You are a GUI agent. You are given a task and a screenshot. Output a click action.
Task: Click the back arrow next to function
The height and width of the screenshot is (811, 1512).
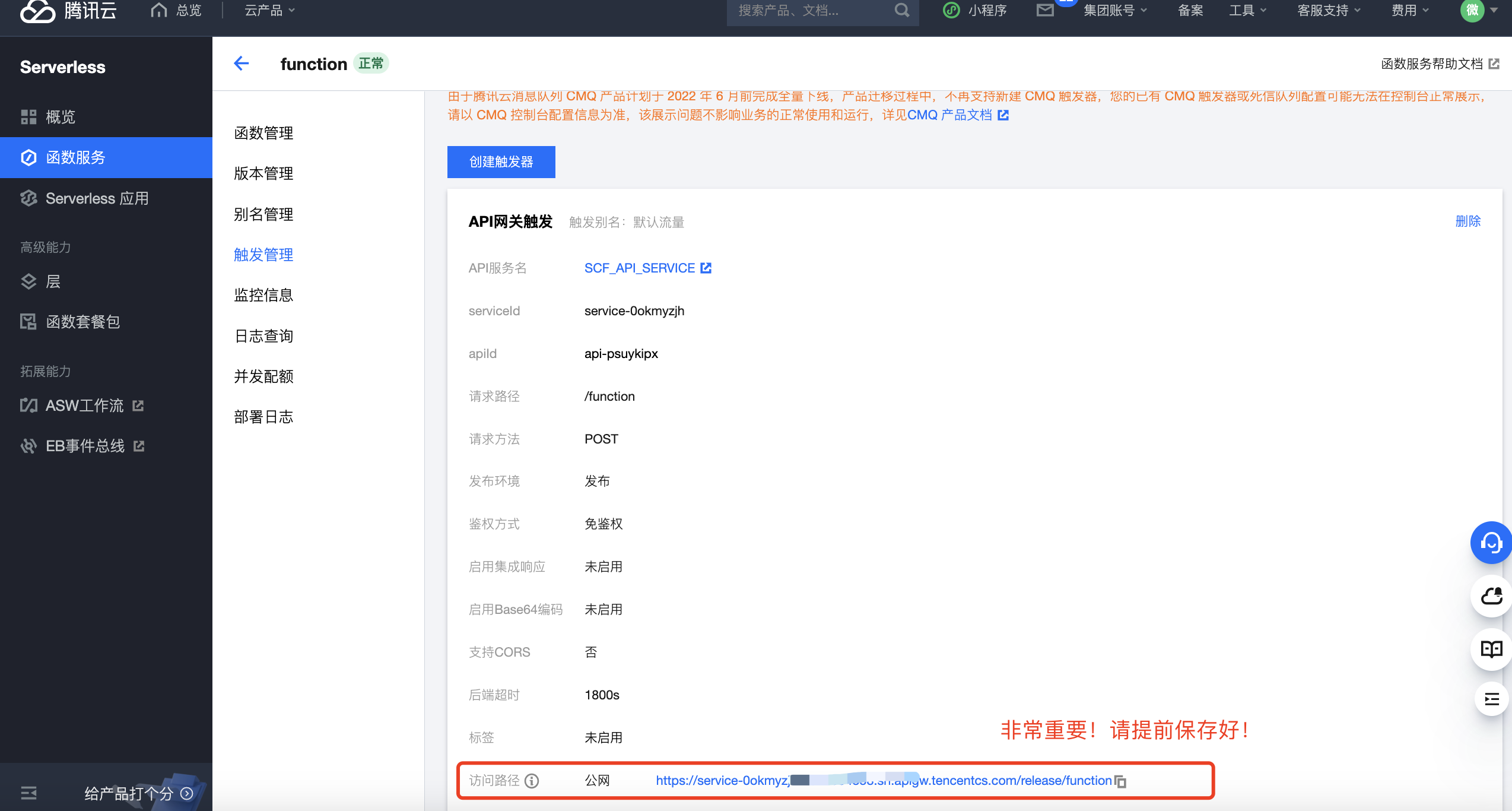coord(242,64)
